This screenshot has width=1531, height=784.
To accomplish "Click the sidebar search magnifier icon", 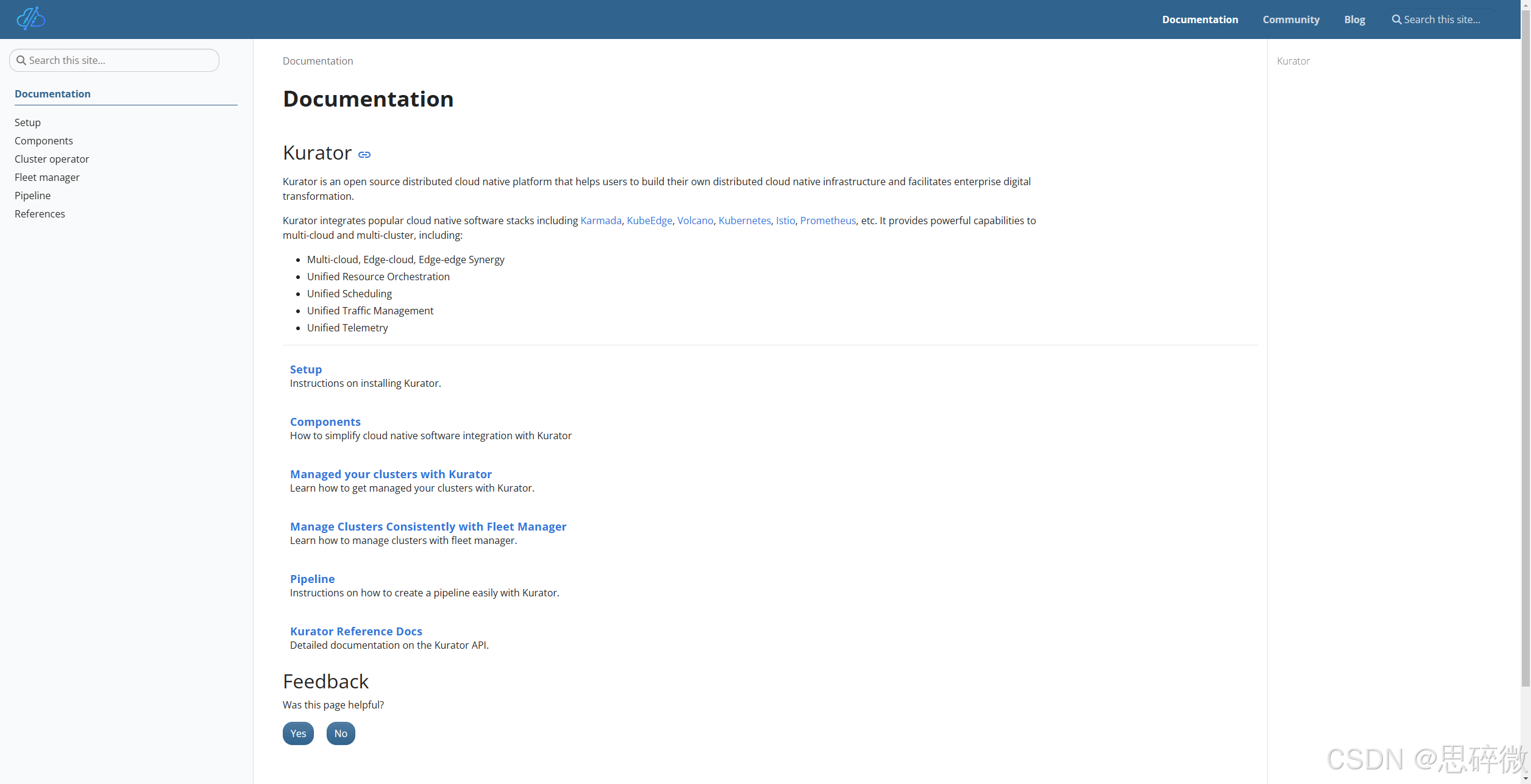I will click(x=21, y=60).
